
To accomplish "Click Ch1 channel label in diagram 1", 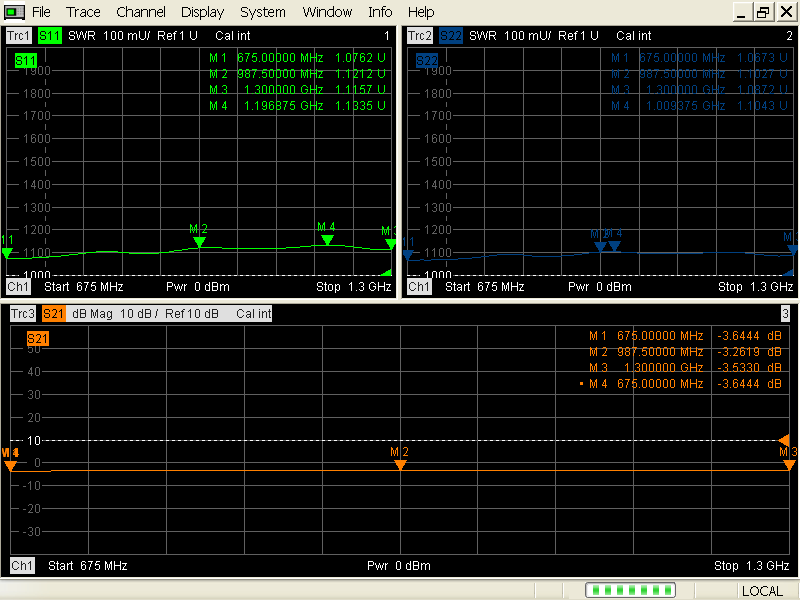I will [x=18, y=287].
